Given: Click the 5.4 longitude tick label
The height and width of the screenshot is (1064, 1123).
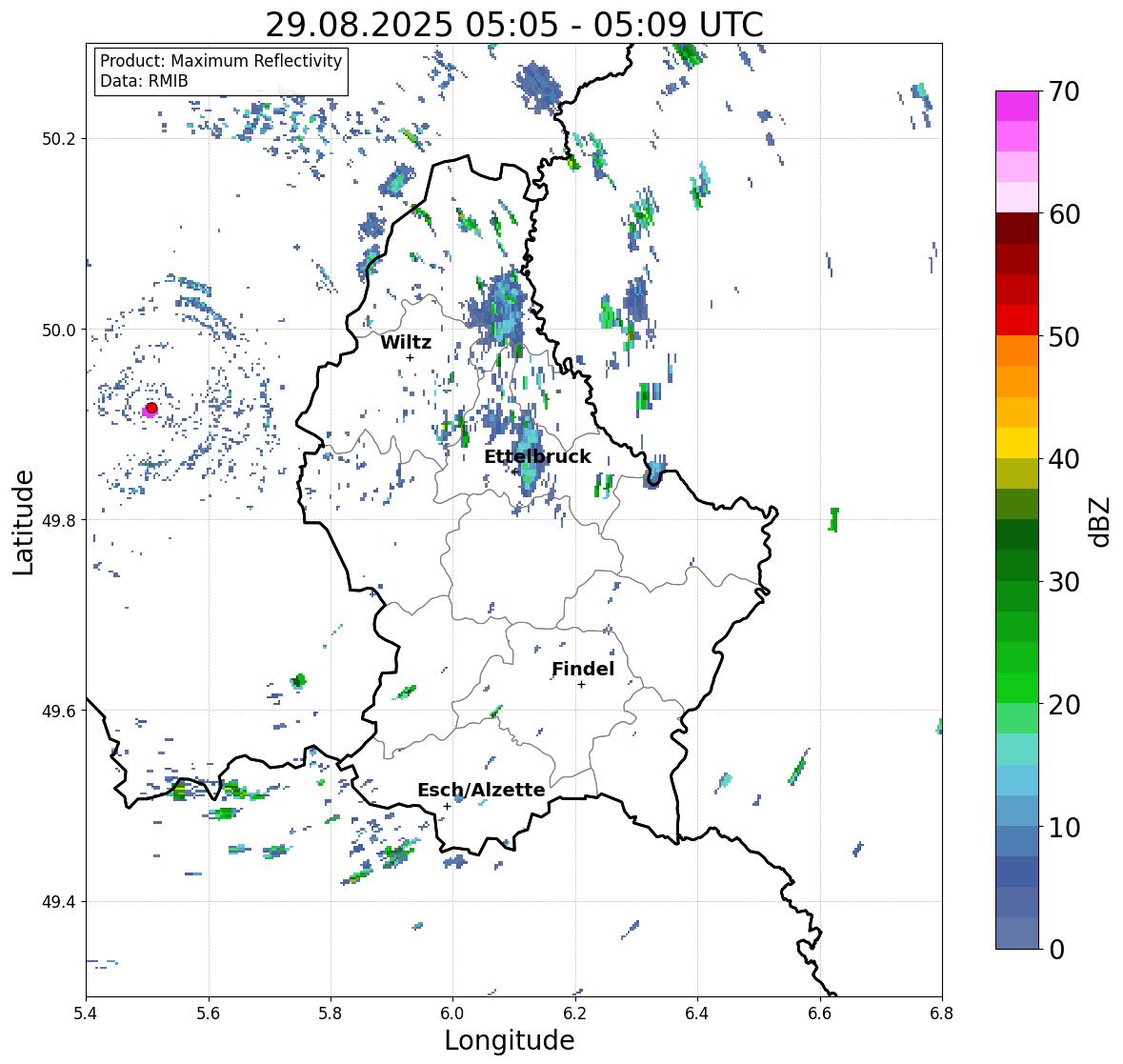Looking at the screenshot, I should click(86, 1014).
